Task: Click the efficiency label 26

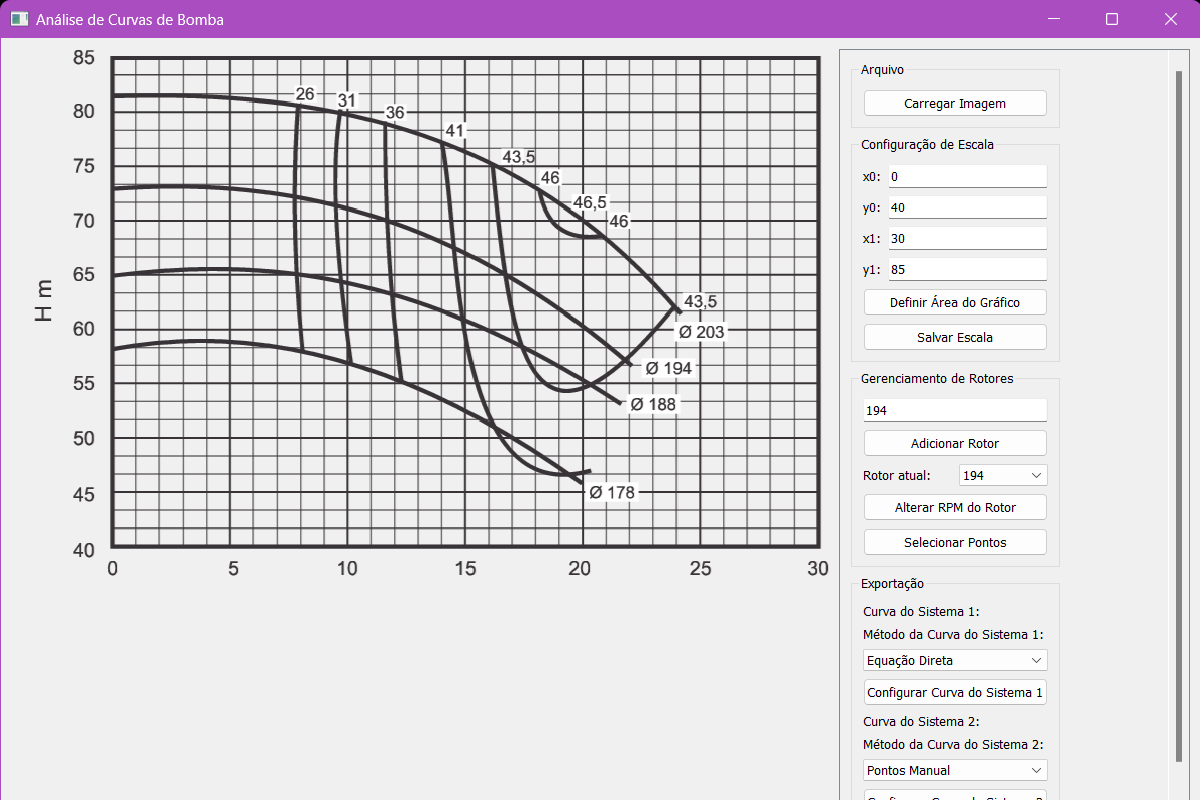Action: 305,94
